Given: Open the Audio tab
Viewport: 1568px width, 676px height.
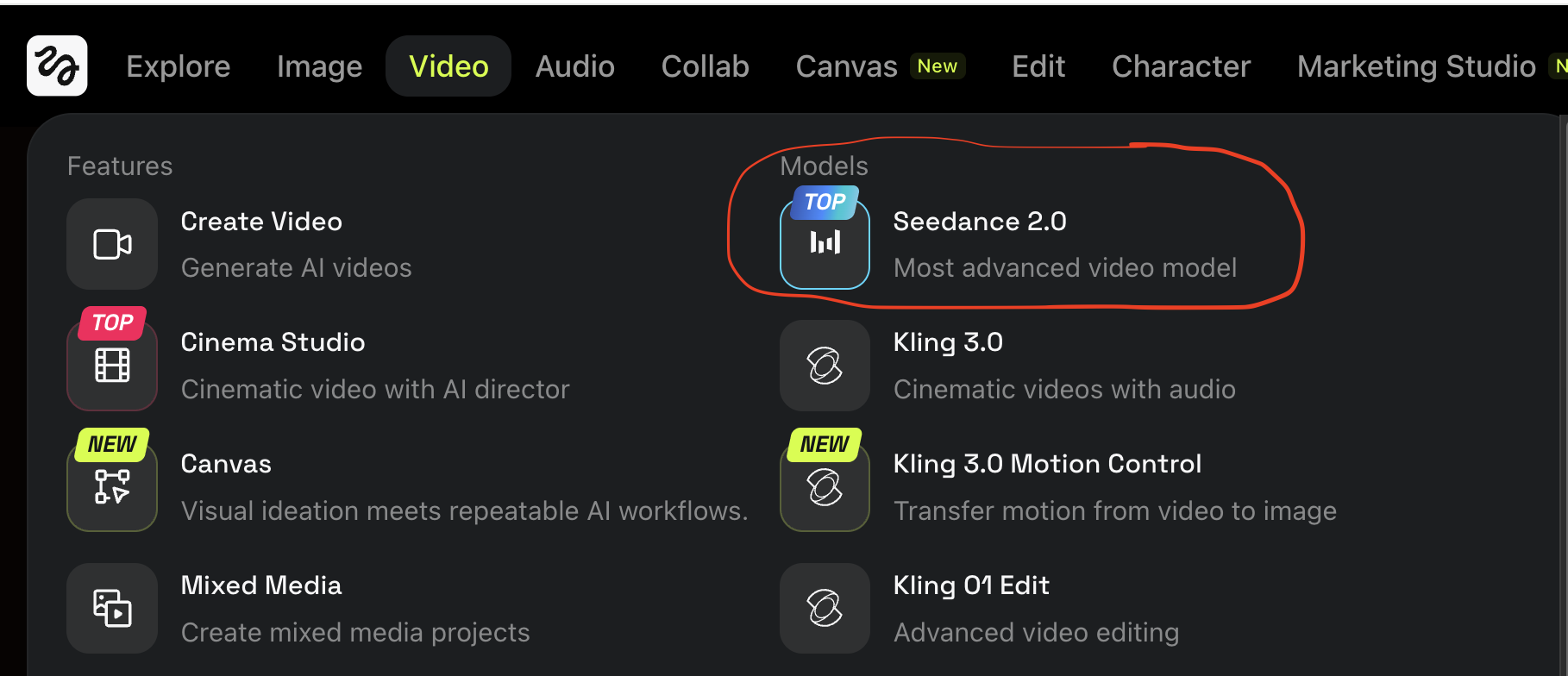Looking at the screenshot, I should click(x=574, y=66).
